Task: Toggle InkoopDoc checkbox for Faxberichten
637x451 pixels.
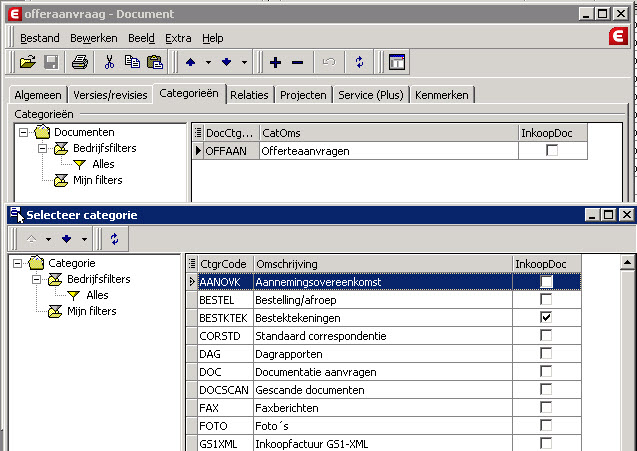Action: click(x=546, y=407)
